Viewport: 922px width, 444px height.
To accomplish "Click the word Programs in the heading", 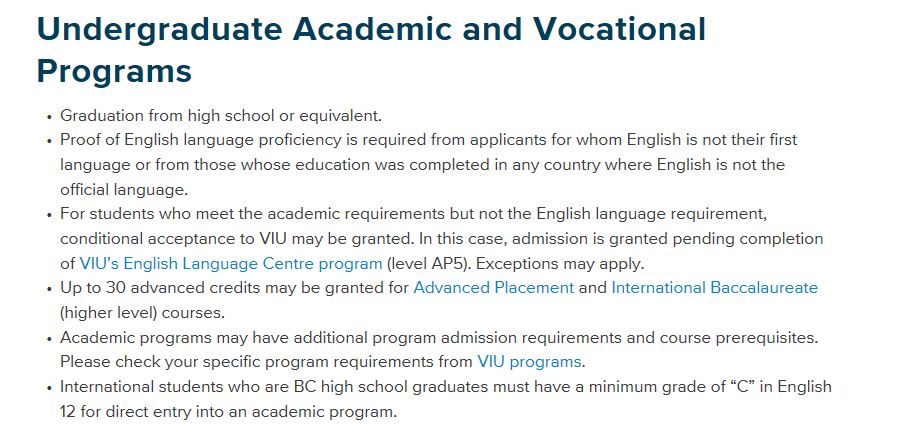I will click(x=114, y=71).
